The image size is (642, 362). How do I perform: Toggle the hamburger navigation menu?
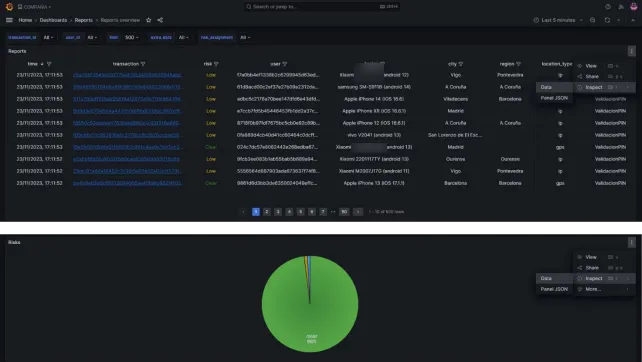point(9,20)
